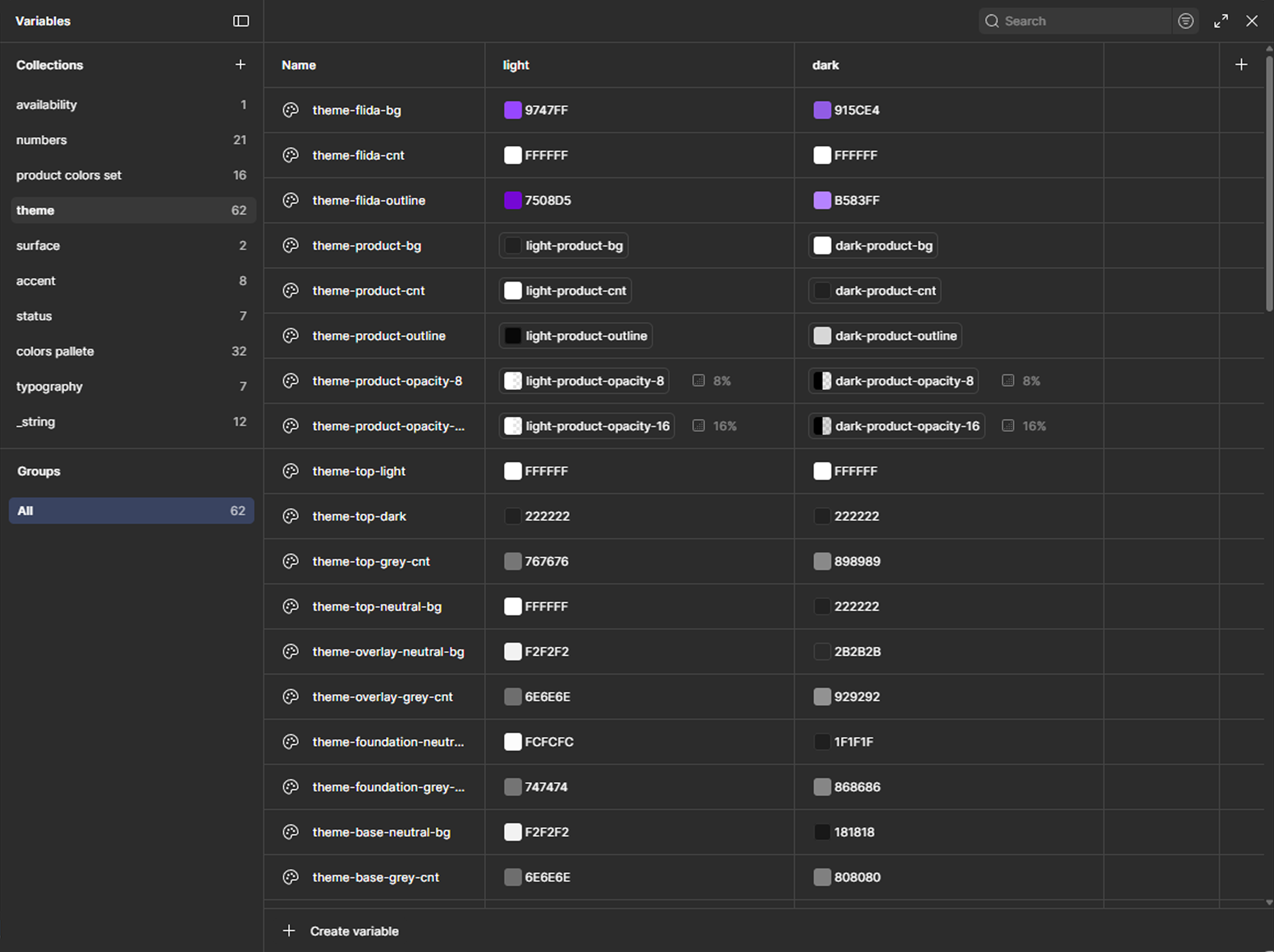
Task: Add a new mode column with plus
Action: point(1241,64)
